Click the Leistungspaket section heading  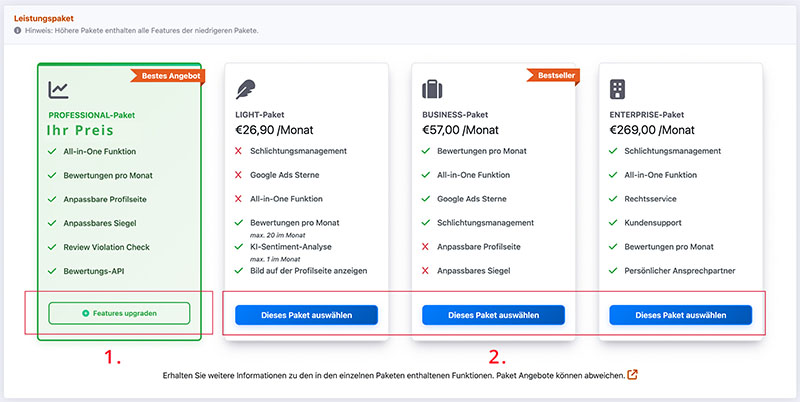[46, 17]
